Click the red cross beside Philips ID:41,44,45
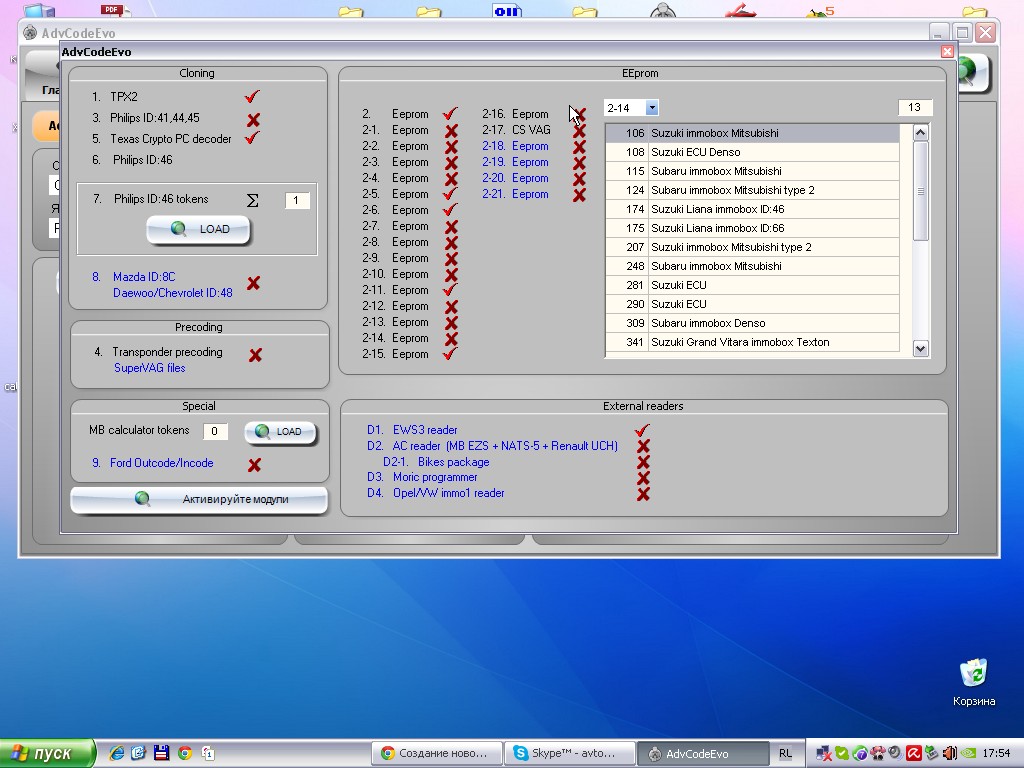The width and height of the screenshot is (1024, 768). tap(253, 120)
